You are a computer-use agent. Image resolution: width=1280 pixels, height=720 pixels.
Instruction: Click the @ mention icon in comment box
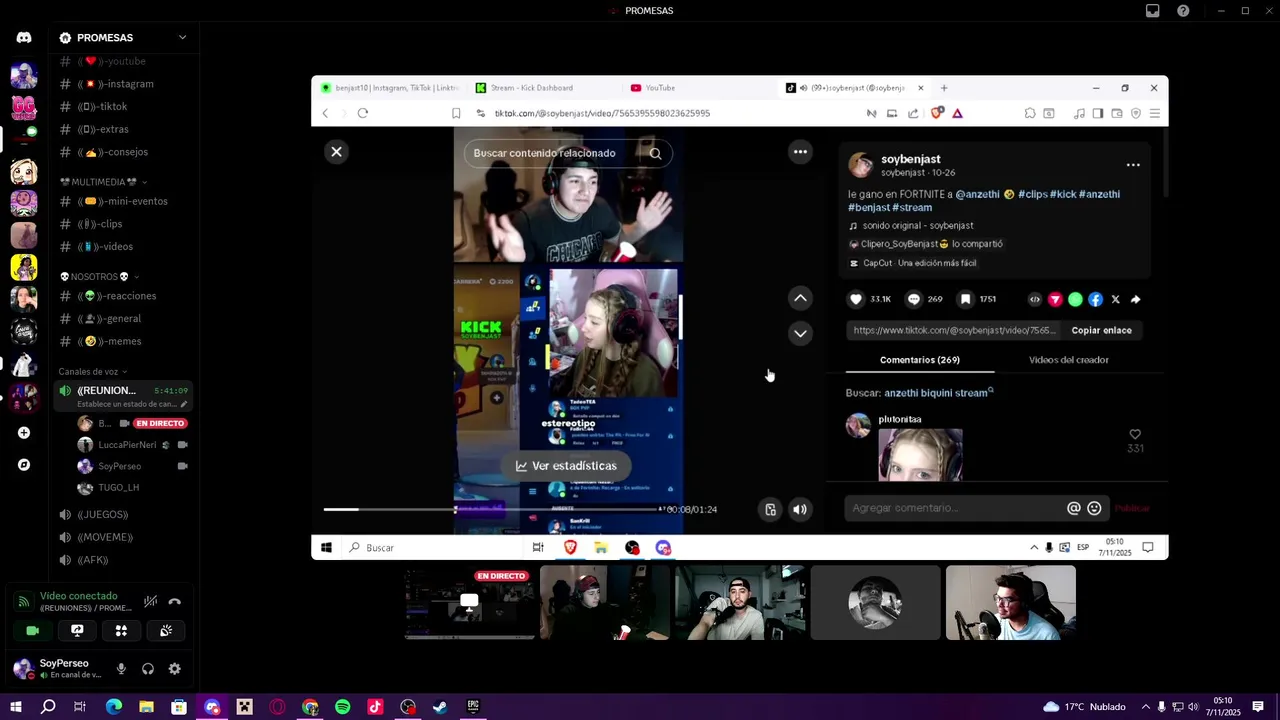pos(1074,508)
